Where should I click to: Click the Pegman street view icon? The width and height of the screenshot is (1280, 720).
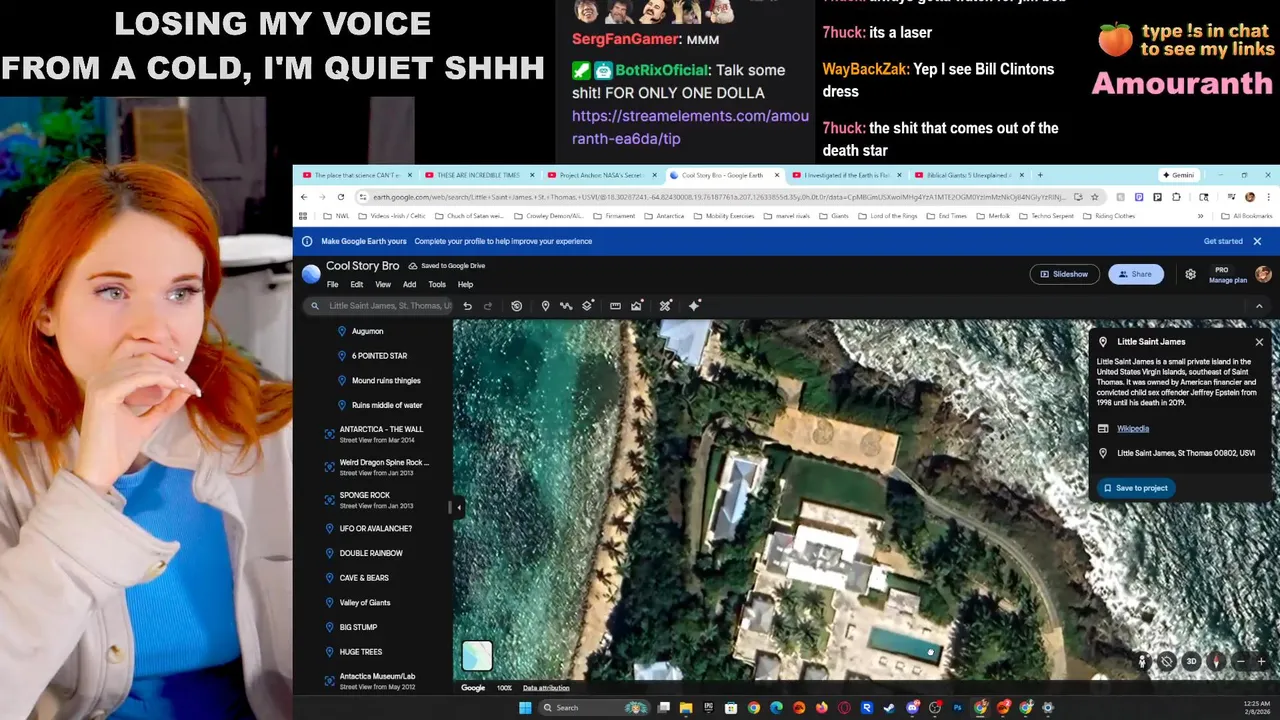point(1142,661)
